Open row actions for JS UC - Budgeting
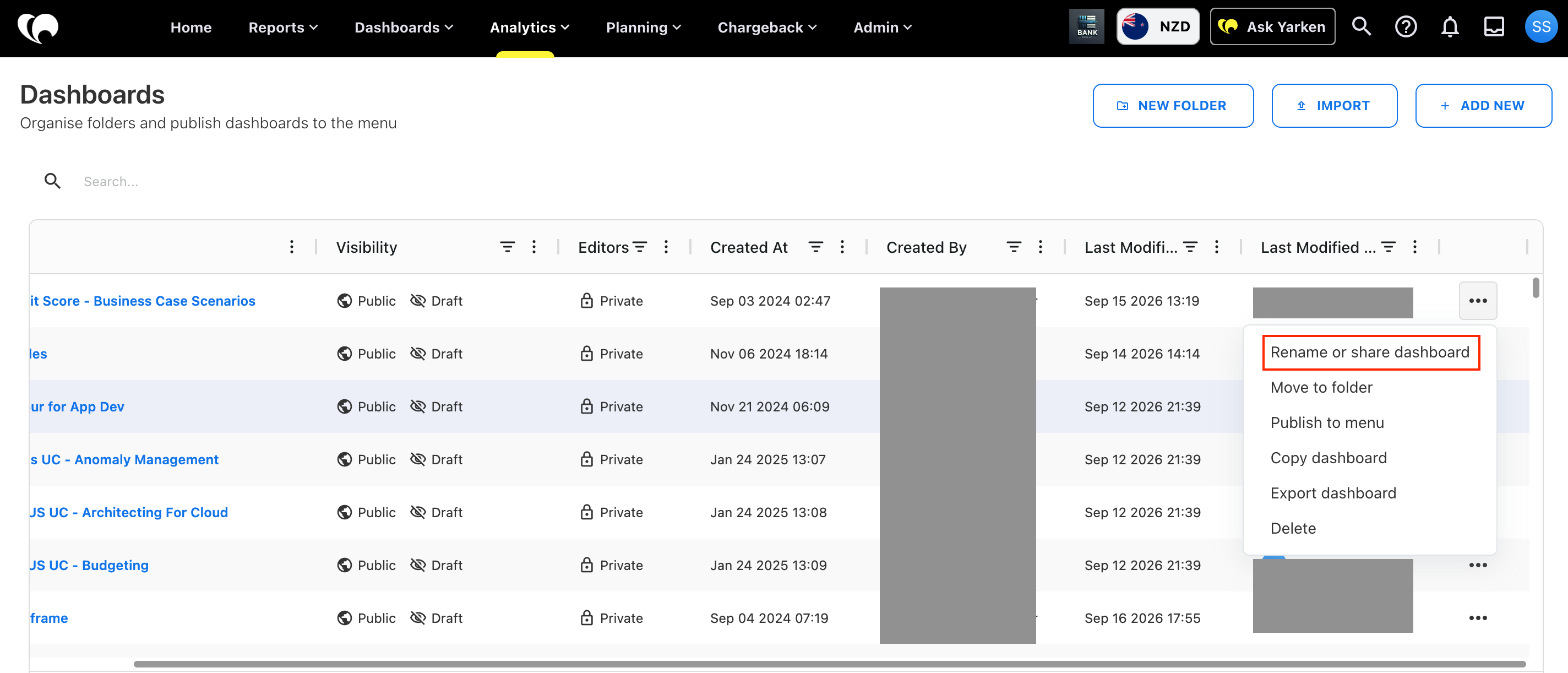This screenshot has height=673, width=1568. (1477, 565)
